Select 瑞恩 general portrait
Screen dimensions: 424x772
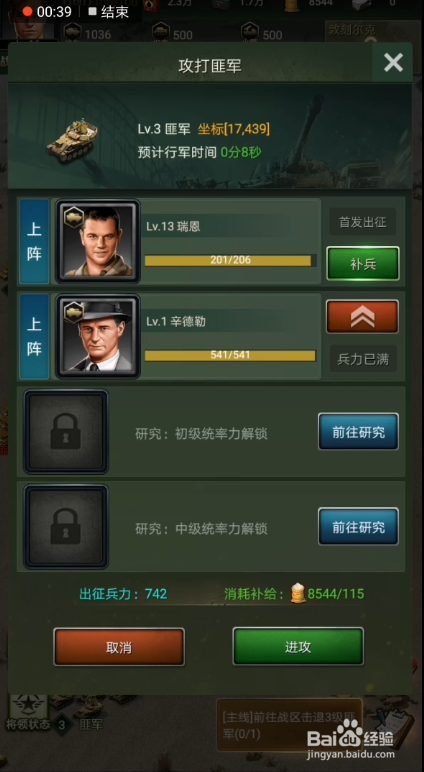click(x=98, y=241)
